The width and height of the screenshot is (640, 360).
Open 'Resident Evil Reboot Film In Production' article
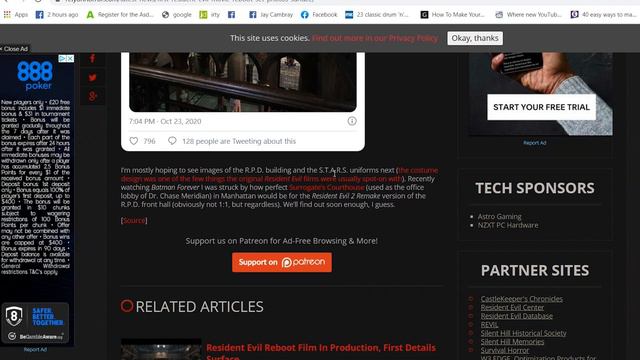pos(321,352)
